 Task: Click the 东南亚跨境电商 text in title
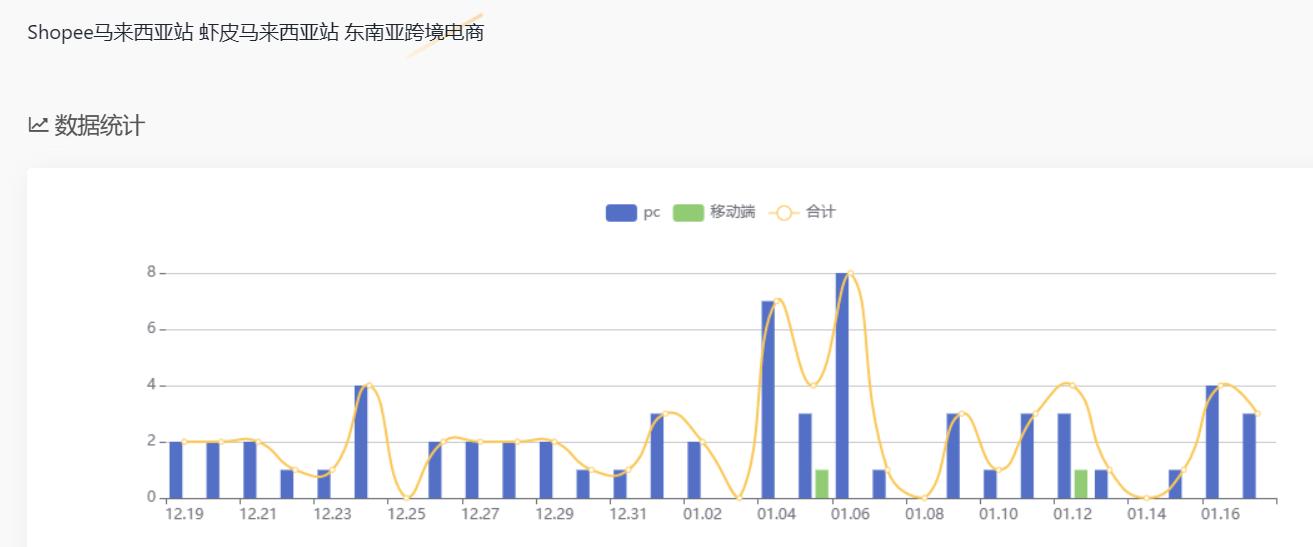[x=414, y=32]
